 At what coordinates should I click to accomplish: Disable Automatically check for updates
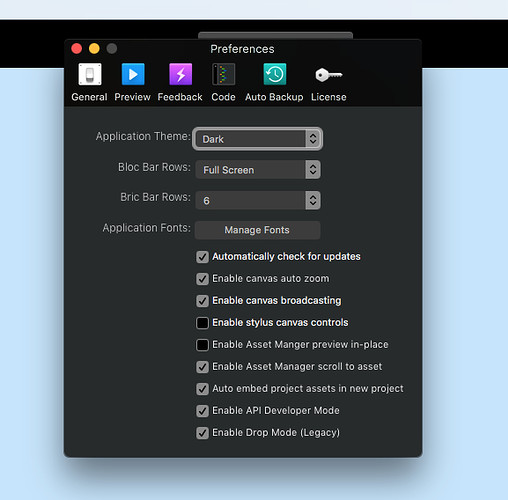(202, 257)
